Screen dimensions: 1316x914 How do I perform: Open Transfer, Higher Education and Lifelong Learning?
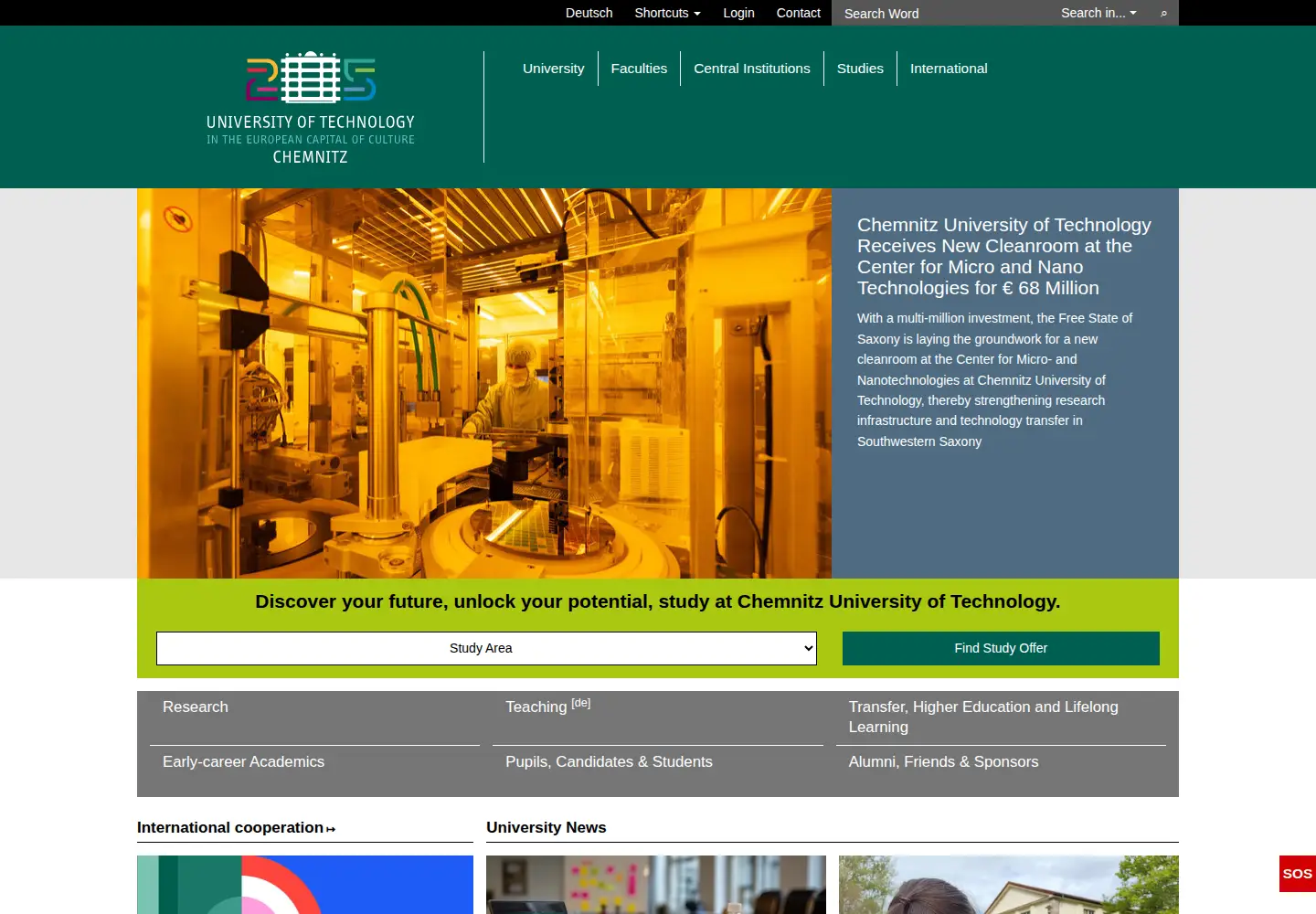click(x=983, y=717)
